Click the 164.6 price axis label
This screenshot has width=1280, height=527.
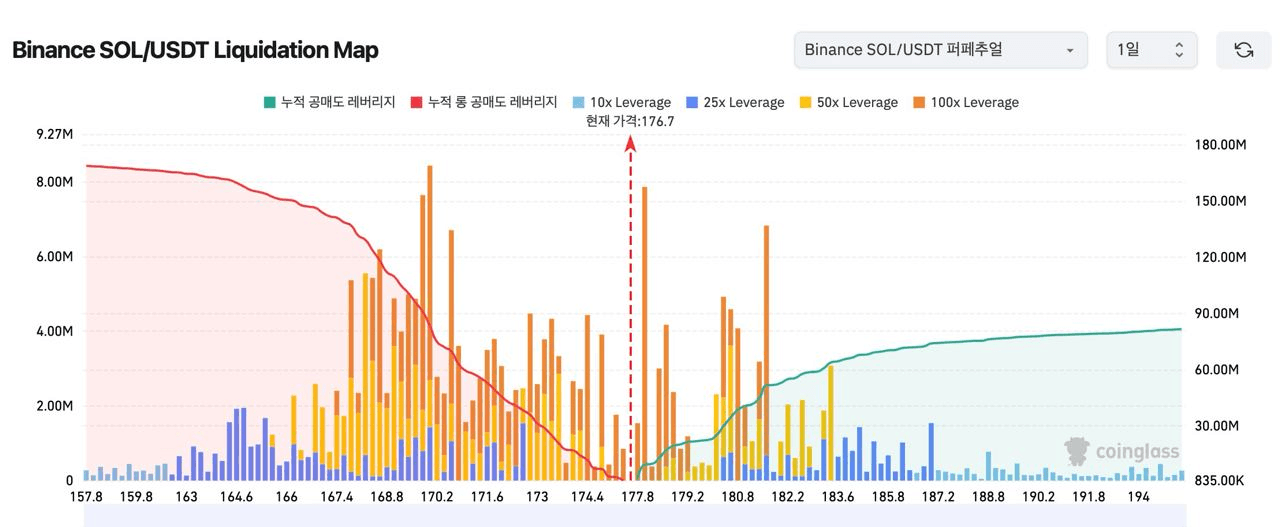click(x=236, y=497)
